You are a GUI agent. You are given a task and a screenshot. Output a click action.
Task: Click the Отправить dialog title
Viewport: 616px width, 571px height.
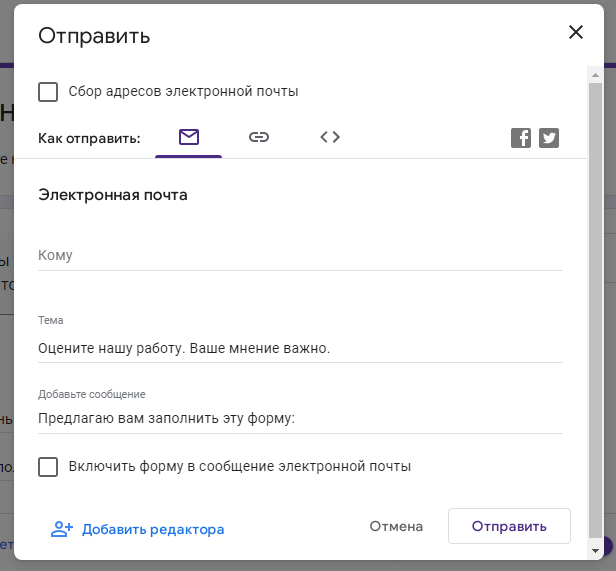(94, 36)
